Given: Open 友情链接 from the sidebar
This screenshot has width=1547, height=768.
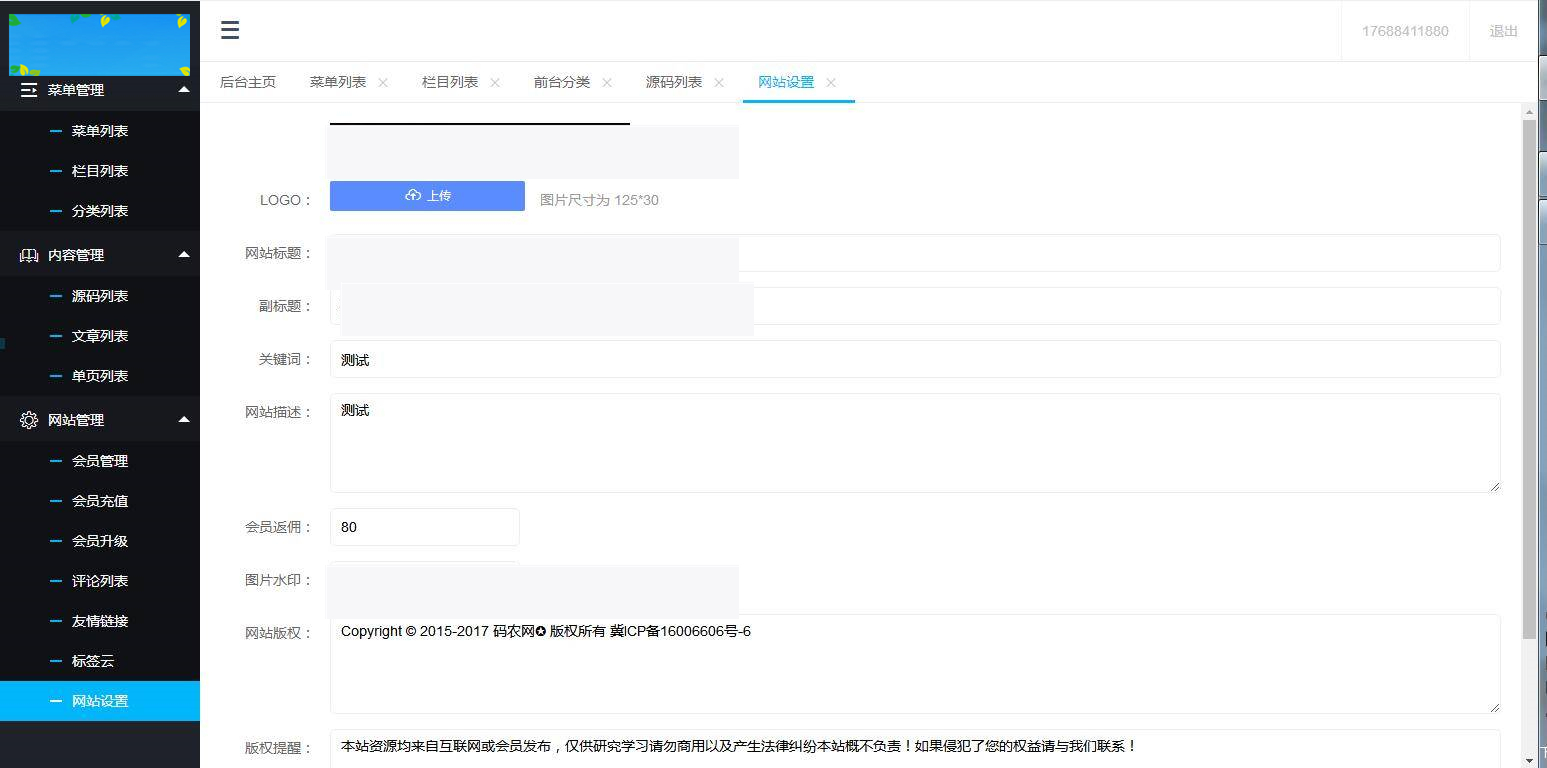Looking at the screenshot, I should pos(99,620).
